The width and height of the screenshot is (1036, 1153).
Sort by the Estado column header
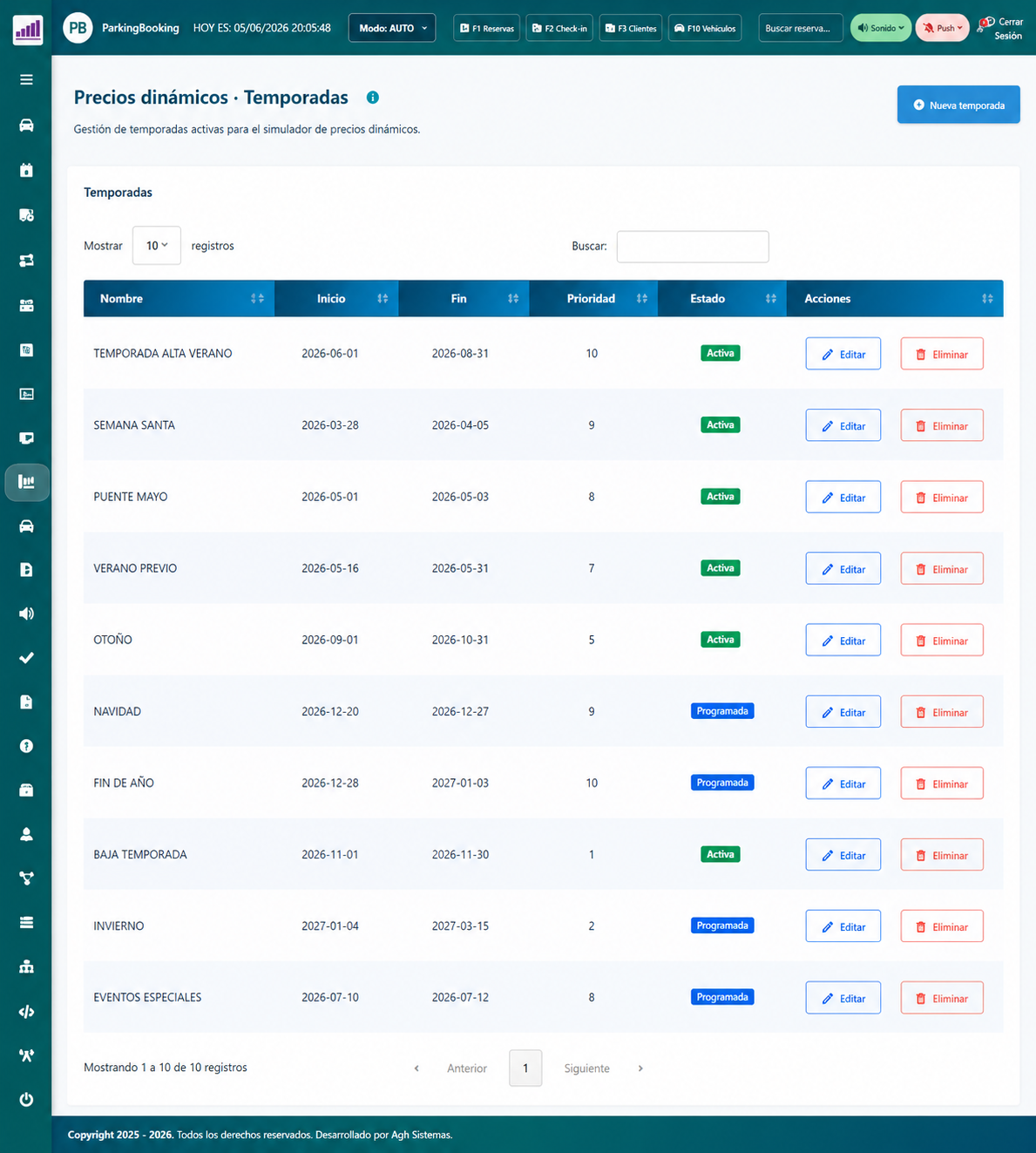(x=722, y=298)
